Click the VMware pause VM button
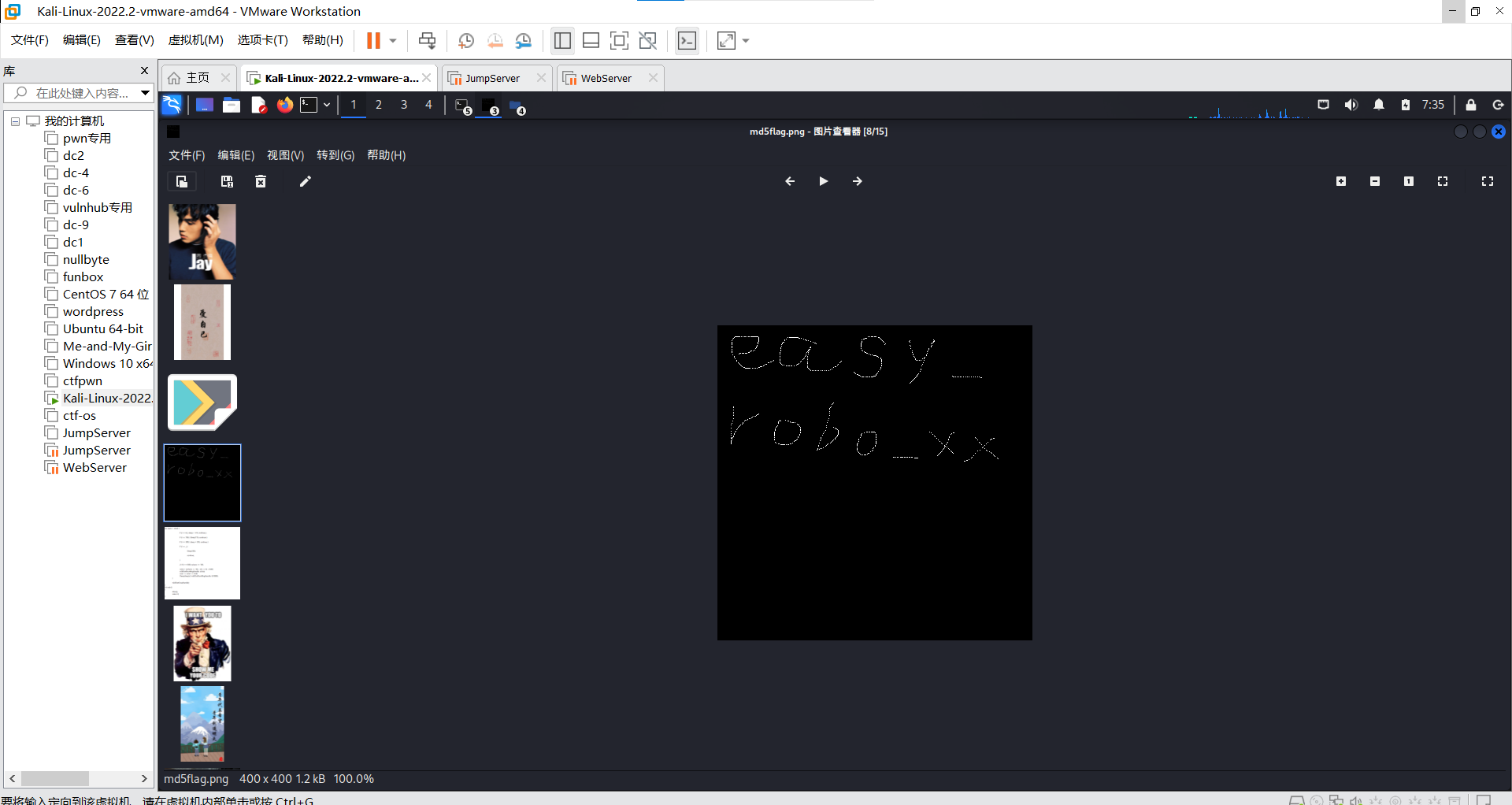The image size is (1512, 805). click(x=373, y=40)
